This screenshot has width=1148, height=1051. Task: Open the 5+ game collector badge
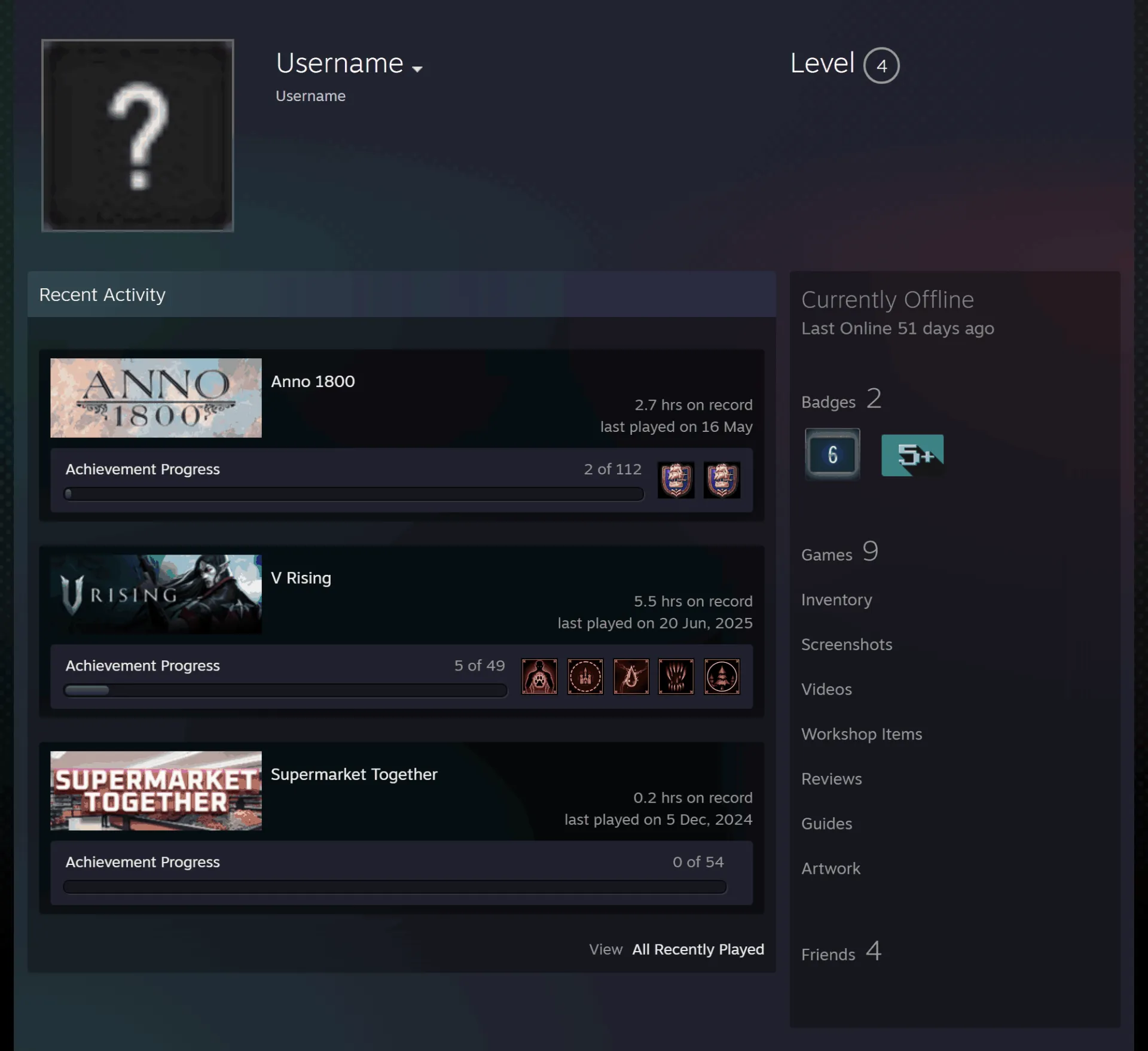point(912,455)
